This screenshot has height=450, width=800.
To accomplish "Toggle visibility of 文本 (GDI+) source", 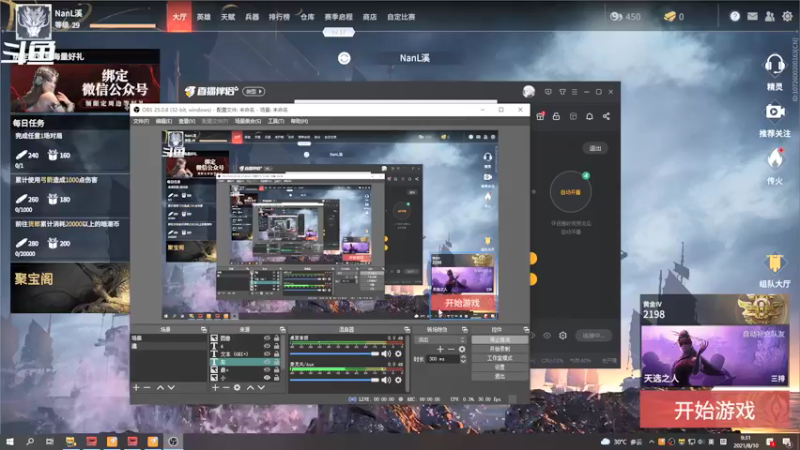I will [267, 354].
